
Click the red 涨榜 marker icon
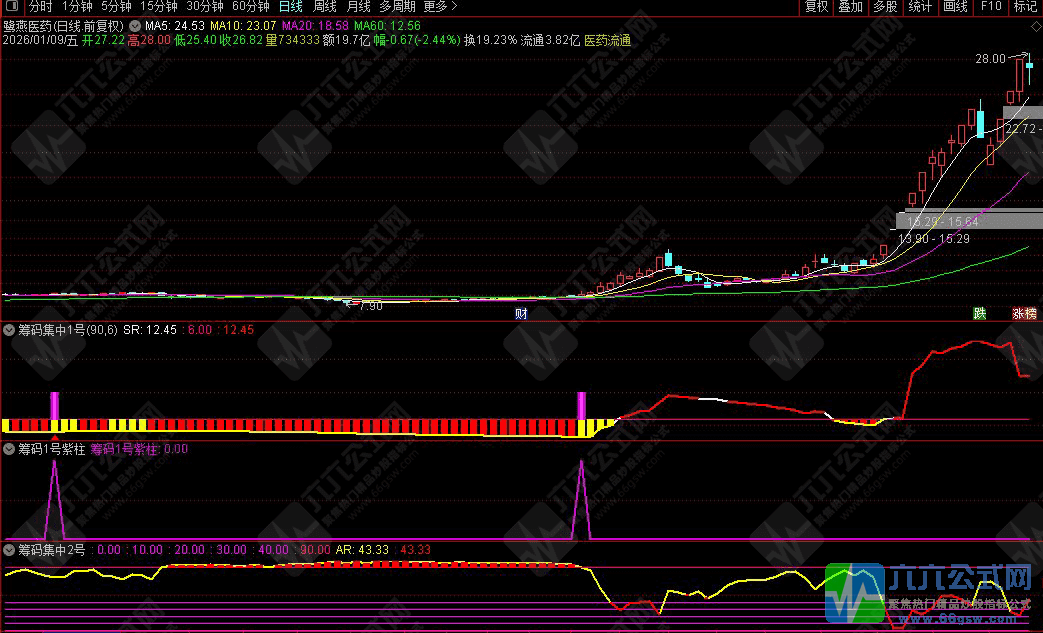pyautogui.click(x=1024, y=313)
